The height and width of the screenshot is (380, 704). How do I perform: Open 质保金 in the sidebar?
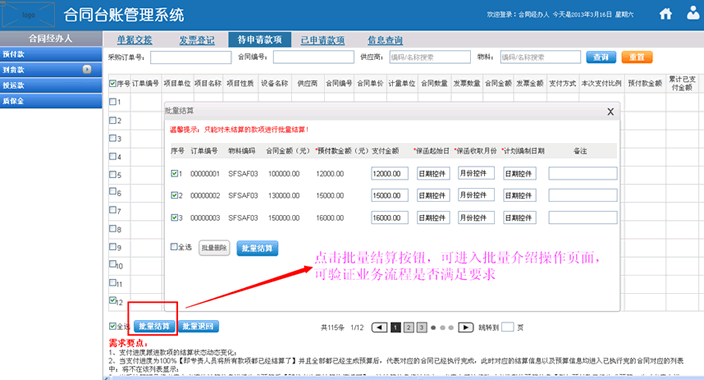51,101
